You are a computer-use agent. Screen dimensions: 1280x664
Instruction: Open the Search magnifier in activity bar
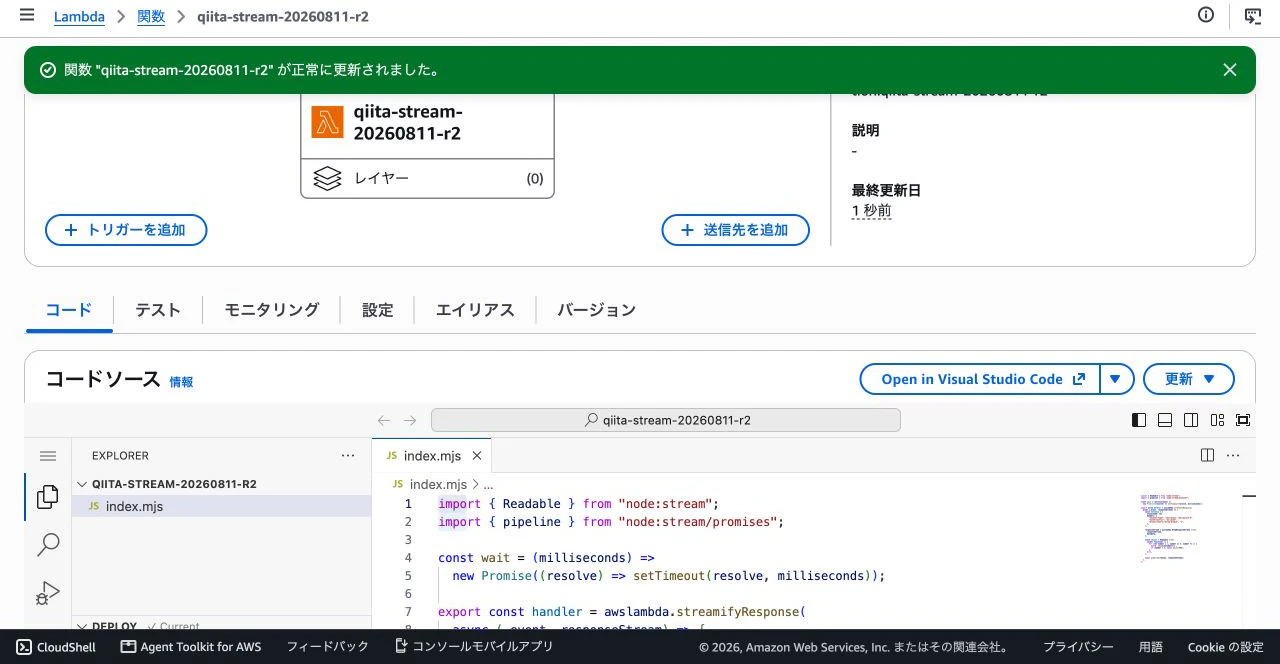click(48, 545)
